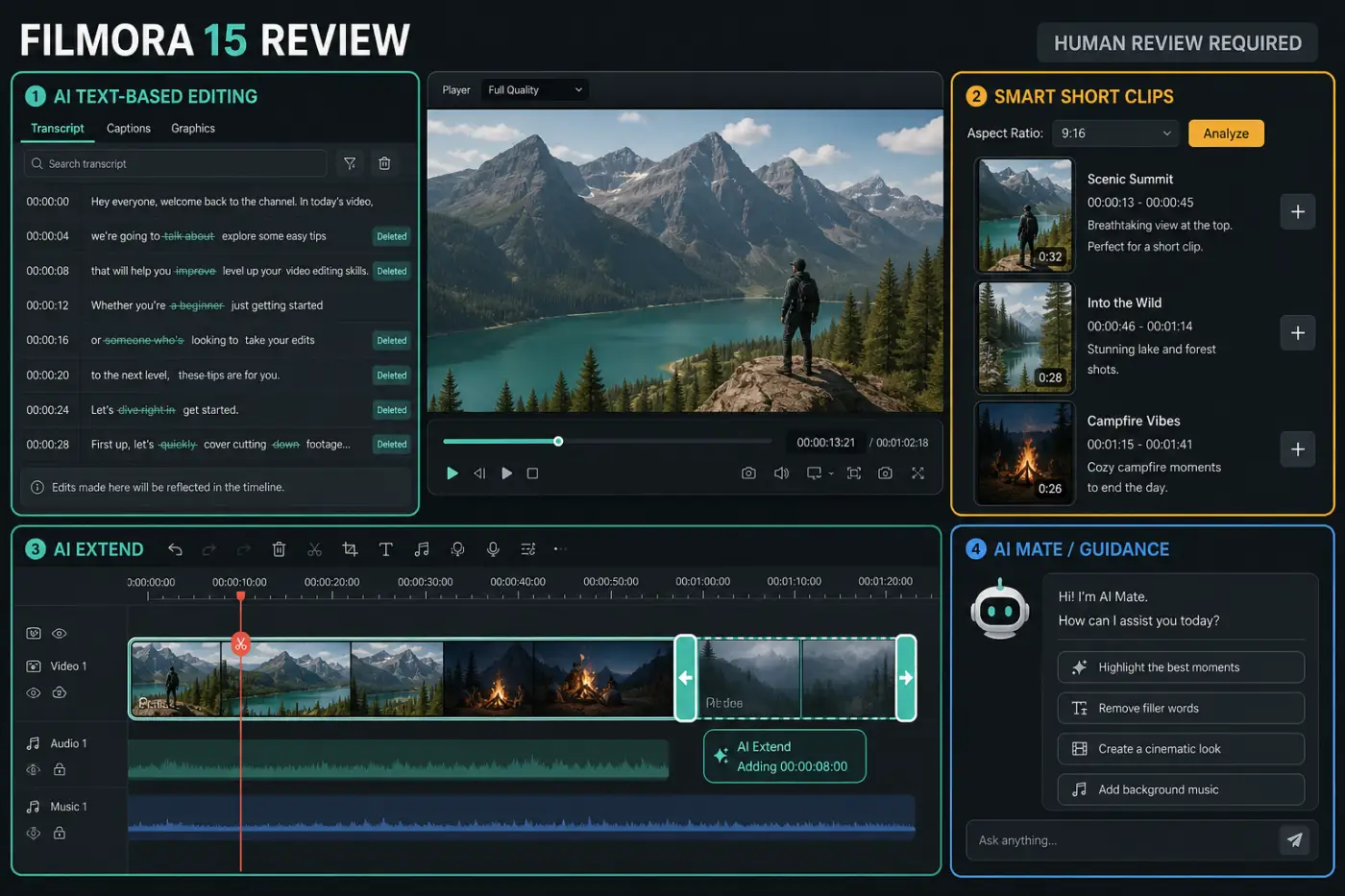This screenshot has width=1345, height=896.
Task: Add Into the Wild clip with plus button
Action: point(1297,333)
